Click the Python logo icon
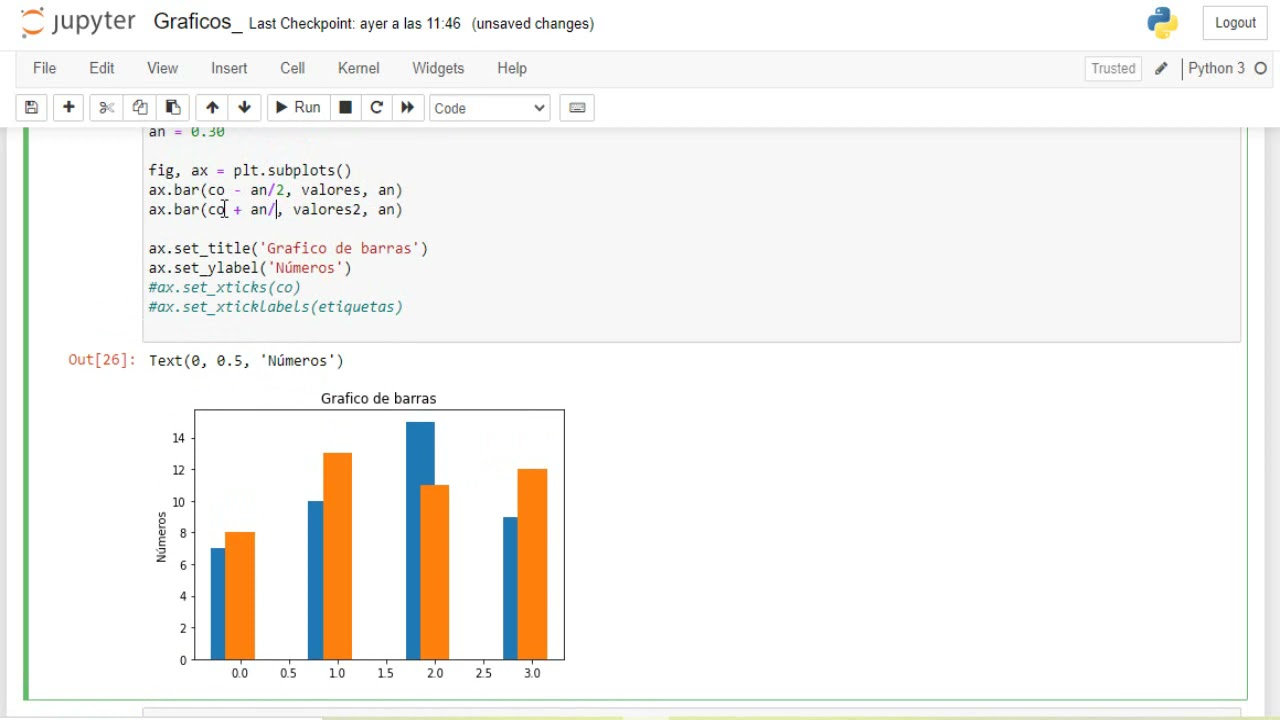The image size is (1280, 720). 1162,22
